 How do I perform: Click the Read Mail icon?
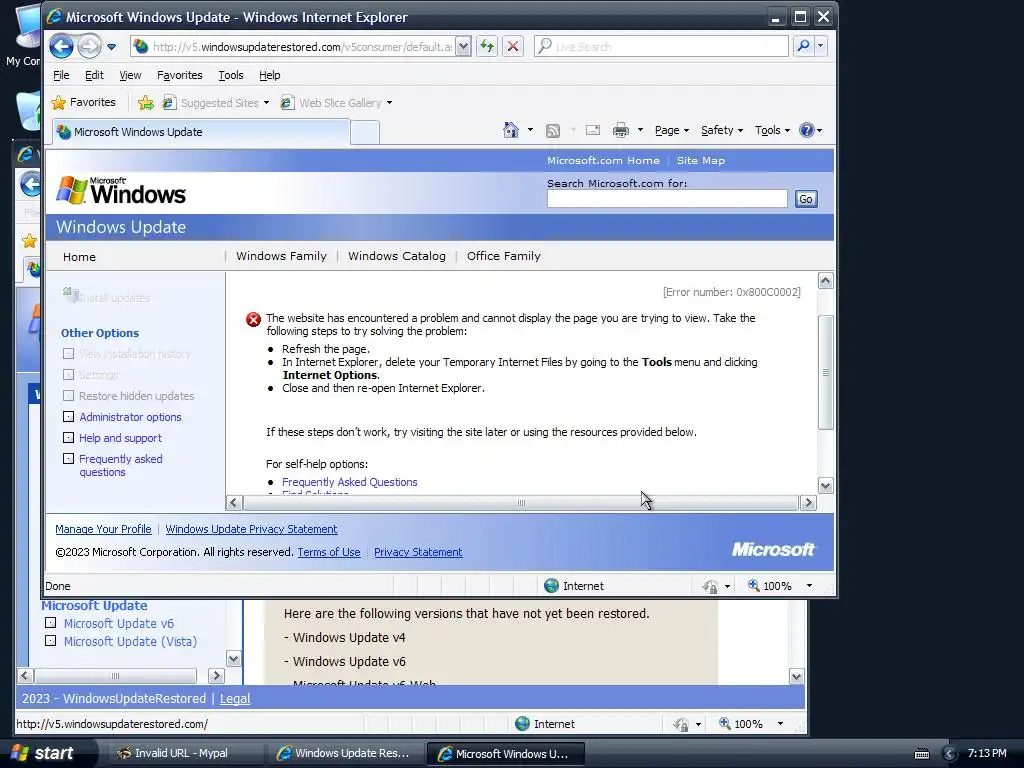pyautogui.click(x=592, y=130)
